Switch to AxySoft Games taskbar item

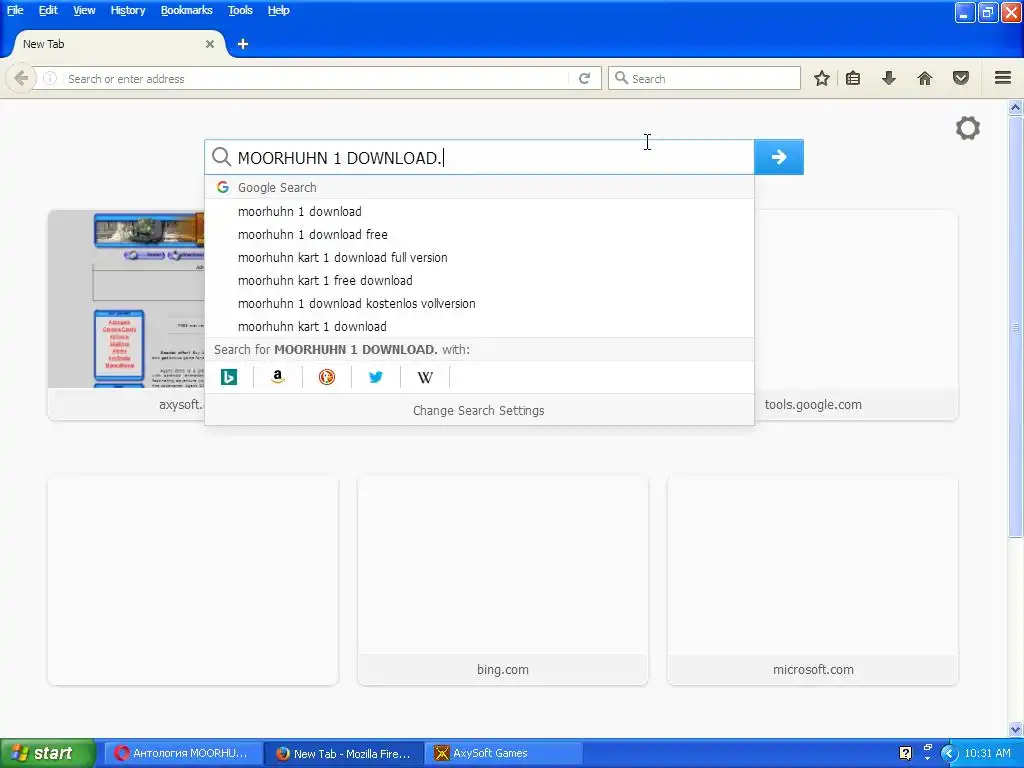click(x=503, y=753)
